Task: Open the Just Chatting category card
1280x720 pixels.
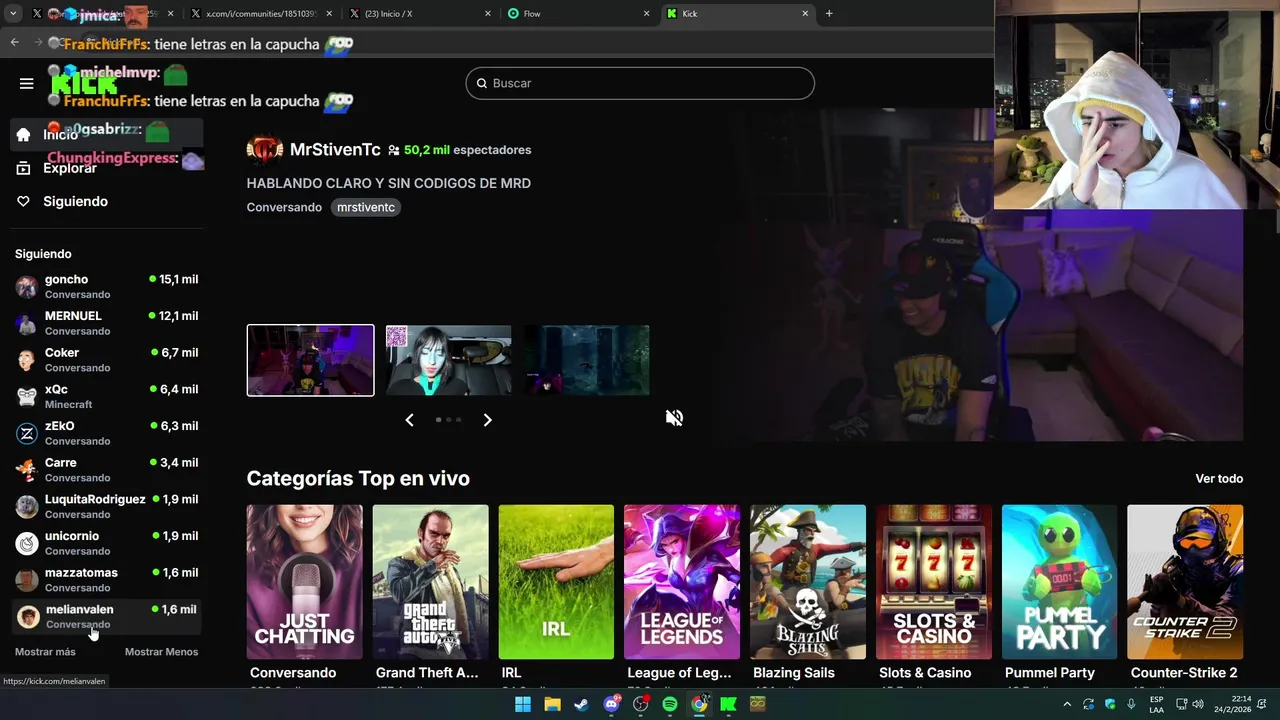Action: [305, 582]
